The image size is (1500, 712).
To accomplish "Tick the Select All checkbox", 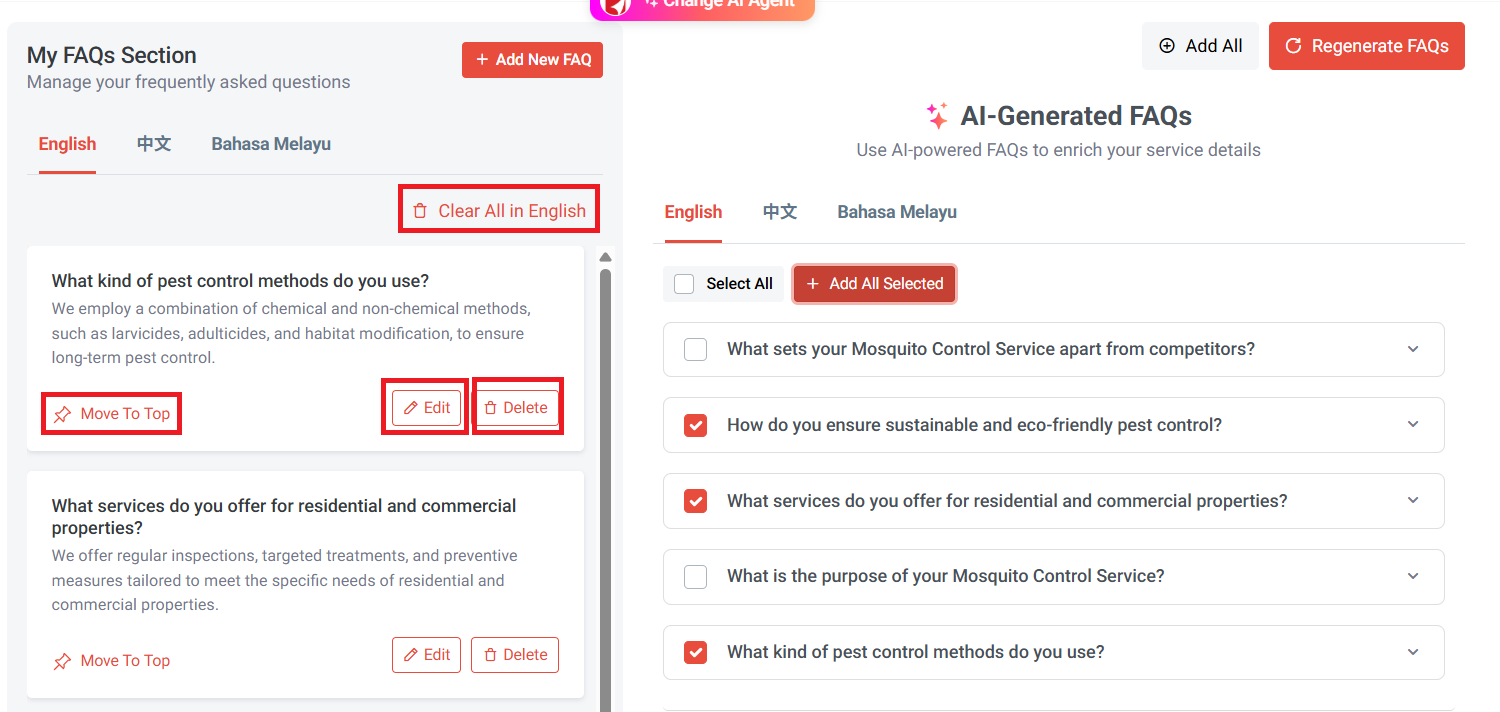I will click(684, 283).
